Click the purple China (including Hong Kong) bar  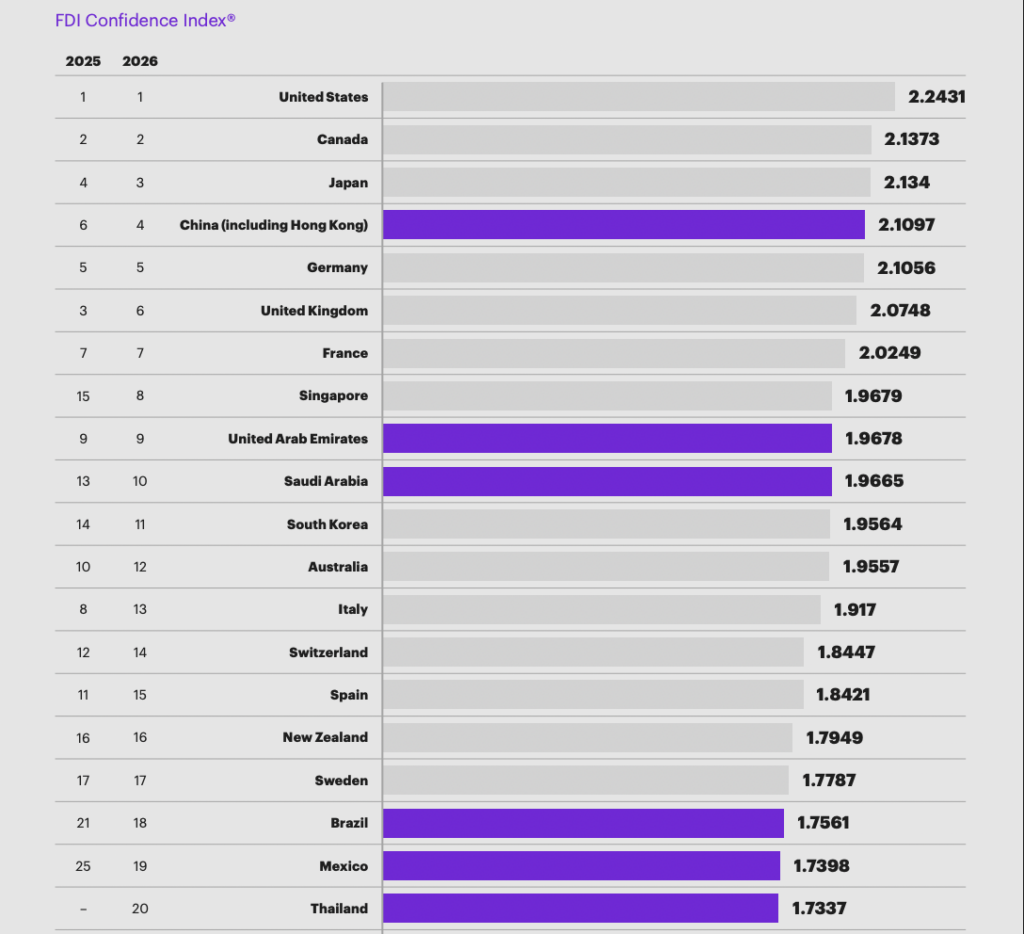(623, 225)
